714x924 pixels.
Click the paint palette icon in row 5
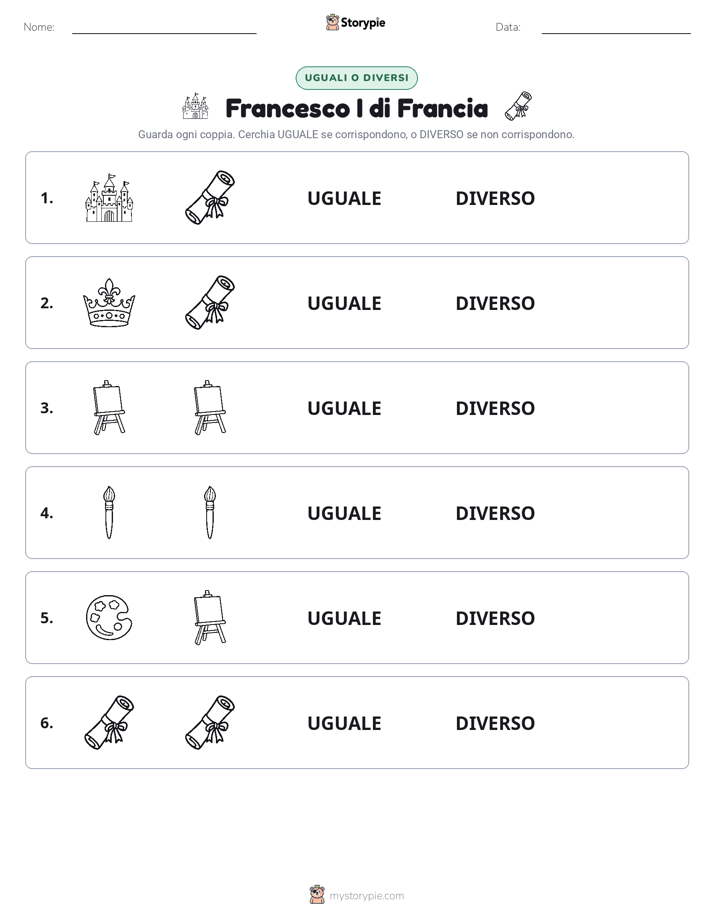pyautogui.click(x=109, y=618)
